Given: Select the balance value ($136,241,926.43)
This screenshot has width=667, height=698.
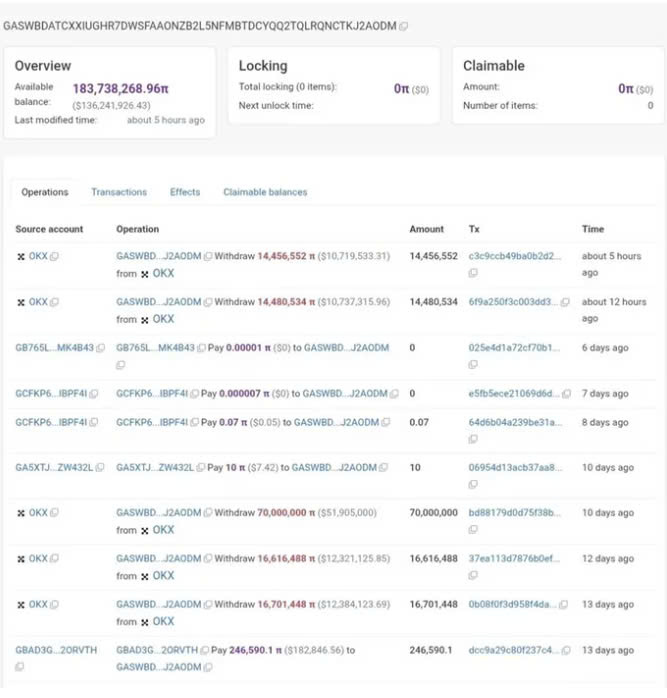Looking at the screenshot, I should 111,106.
